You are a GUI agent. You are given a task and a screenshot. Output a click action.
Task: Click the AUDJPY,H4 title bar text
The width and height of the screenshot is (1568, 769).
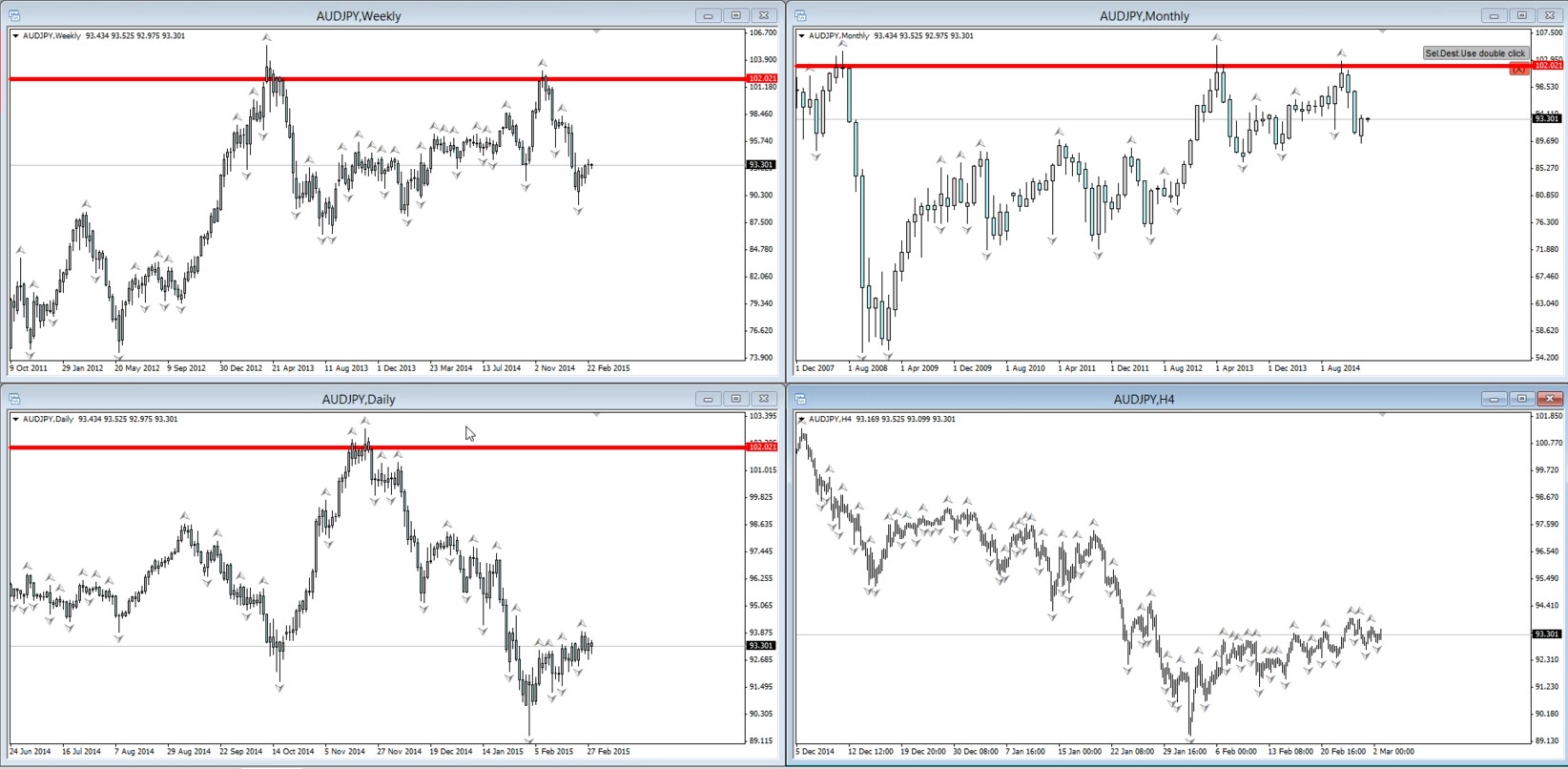tap(1145, 400)
